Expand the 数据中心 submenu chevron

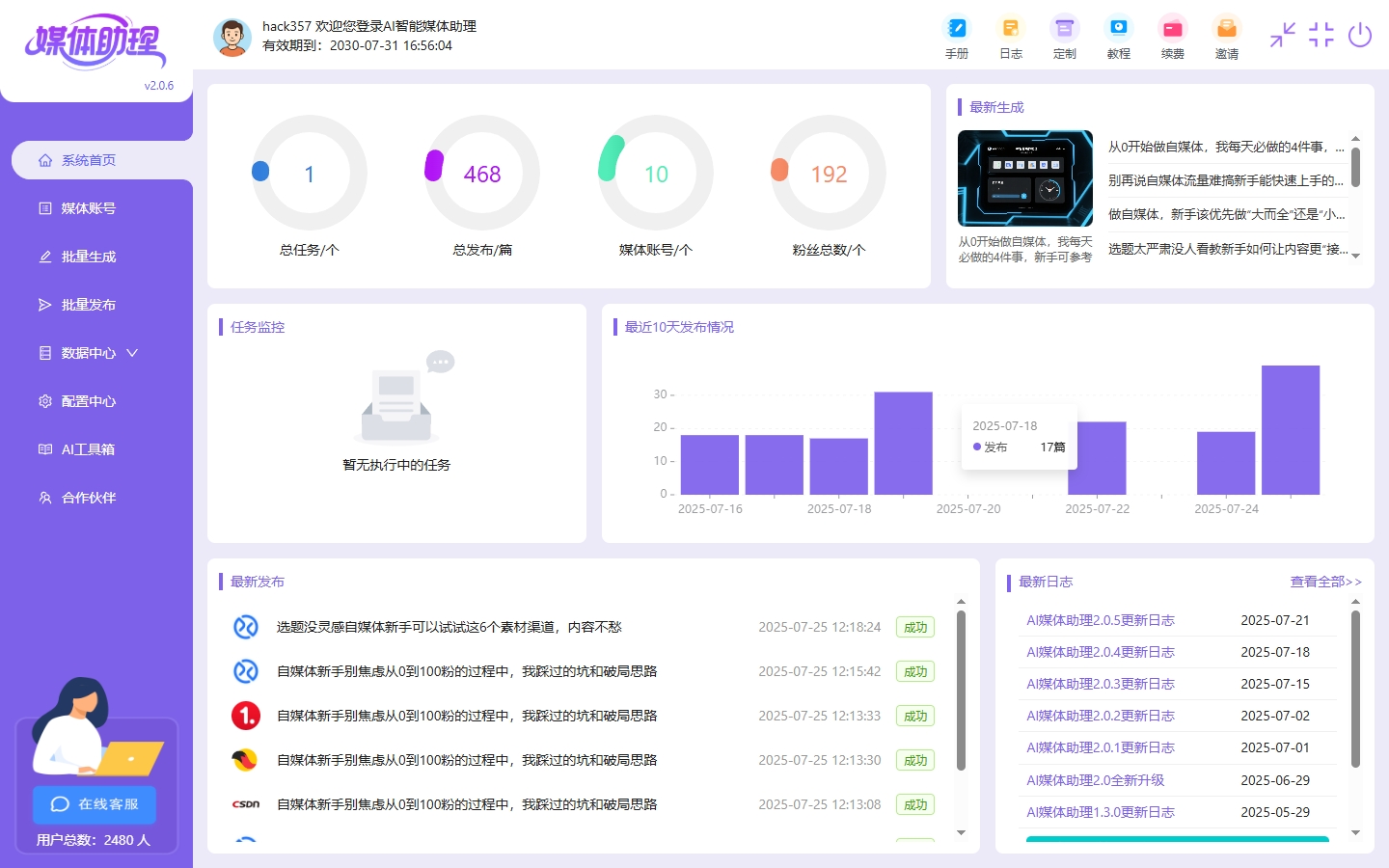(132, 353)
